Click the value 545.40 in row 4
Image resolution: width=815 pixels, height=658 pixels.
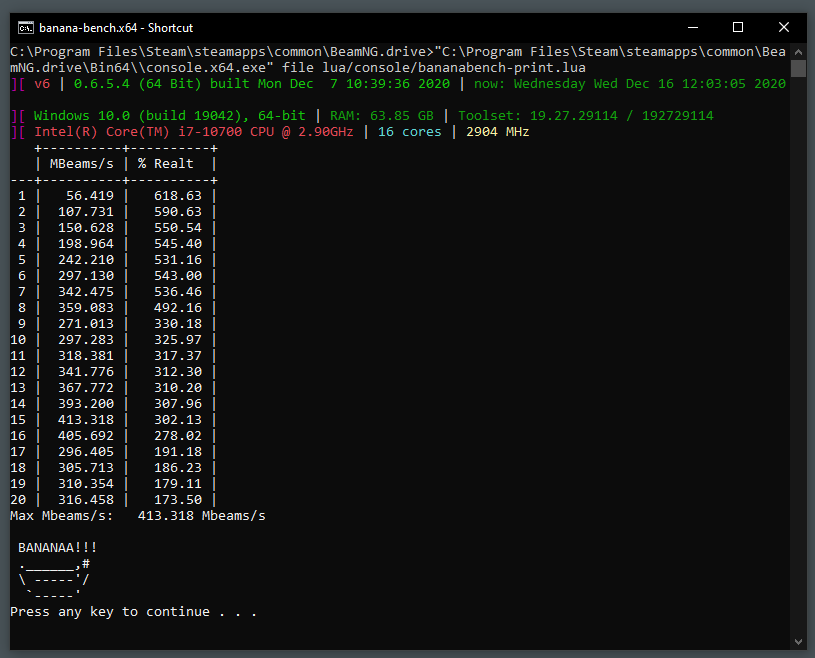click(x=178, y=244)
